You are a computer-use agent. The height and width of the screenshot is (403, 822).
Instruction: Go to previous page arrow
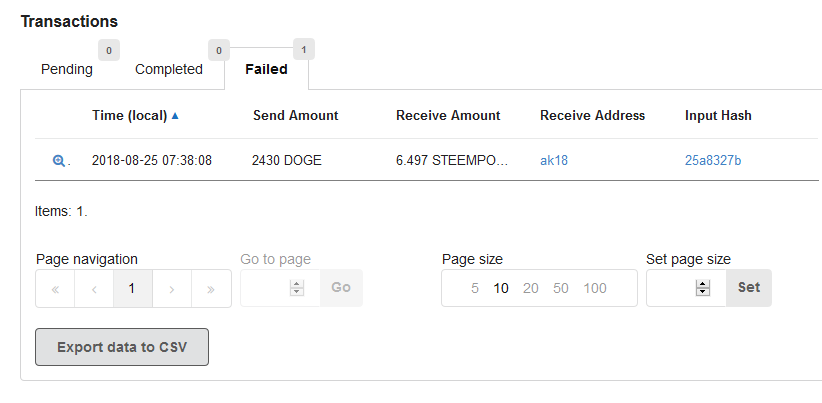pyautogui.click(x=94, y=288)
